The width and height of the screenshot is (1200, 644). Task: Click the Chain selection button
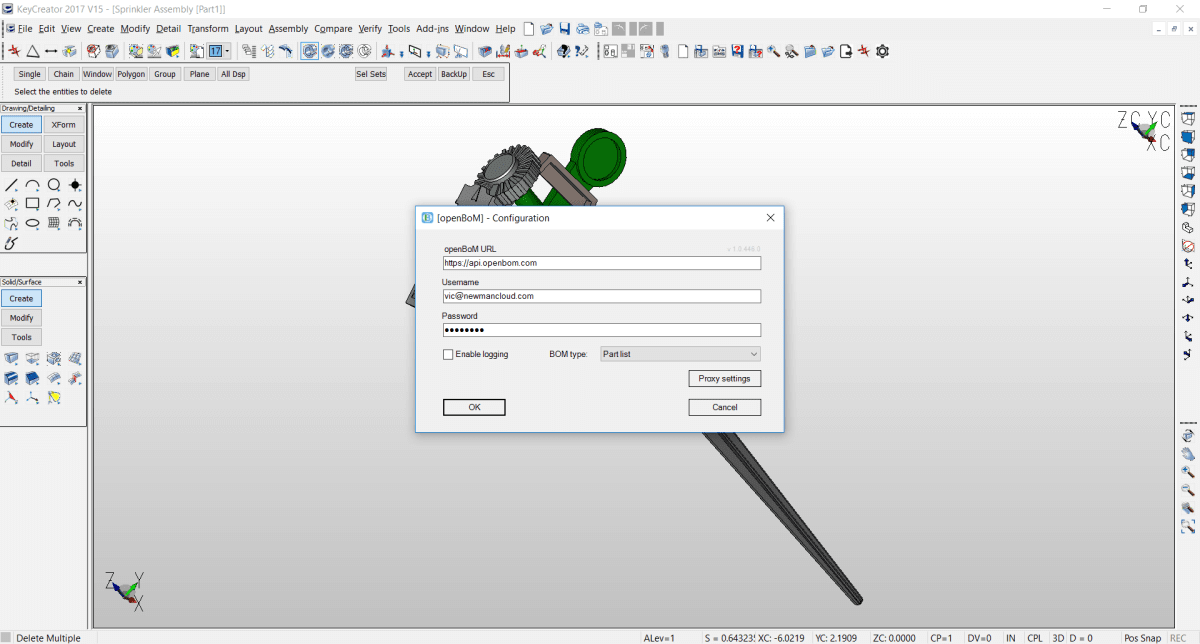tap(64, 74)
